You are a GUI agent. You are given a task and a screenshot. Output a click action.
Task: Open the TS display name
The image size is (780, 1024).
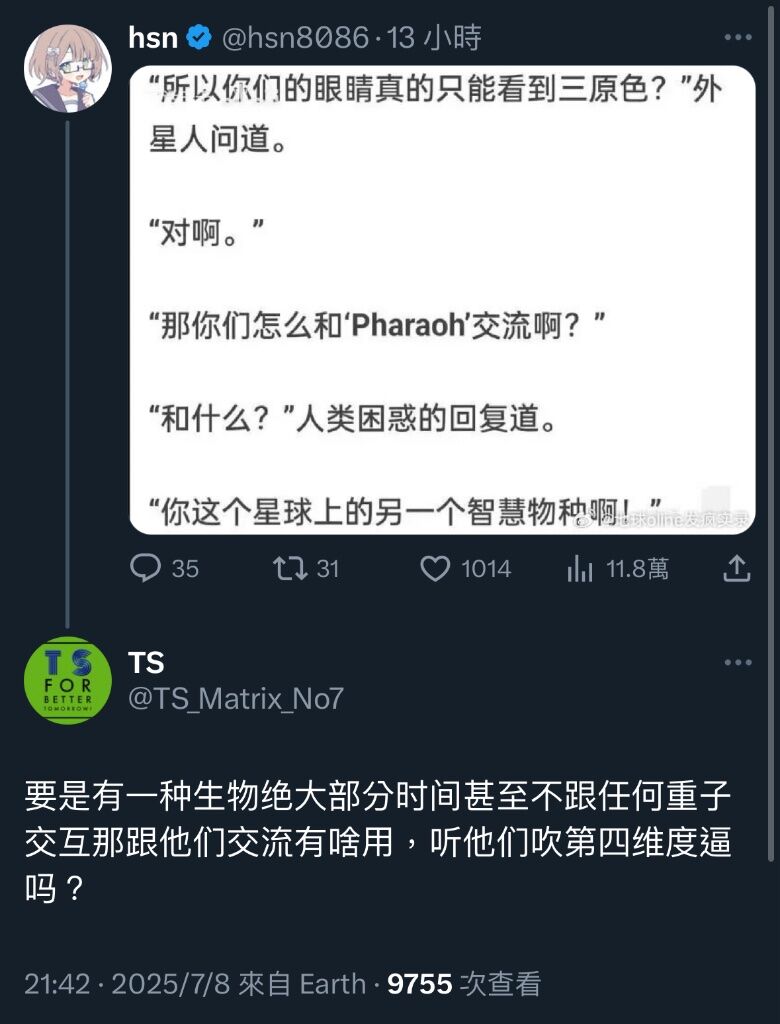(x=146, y=663)
